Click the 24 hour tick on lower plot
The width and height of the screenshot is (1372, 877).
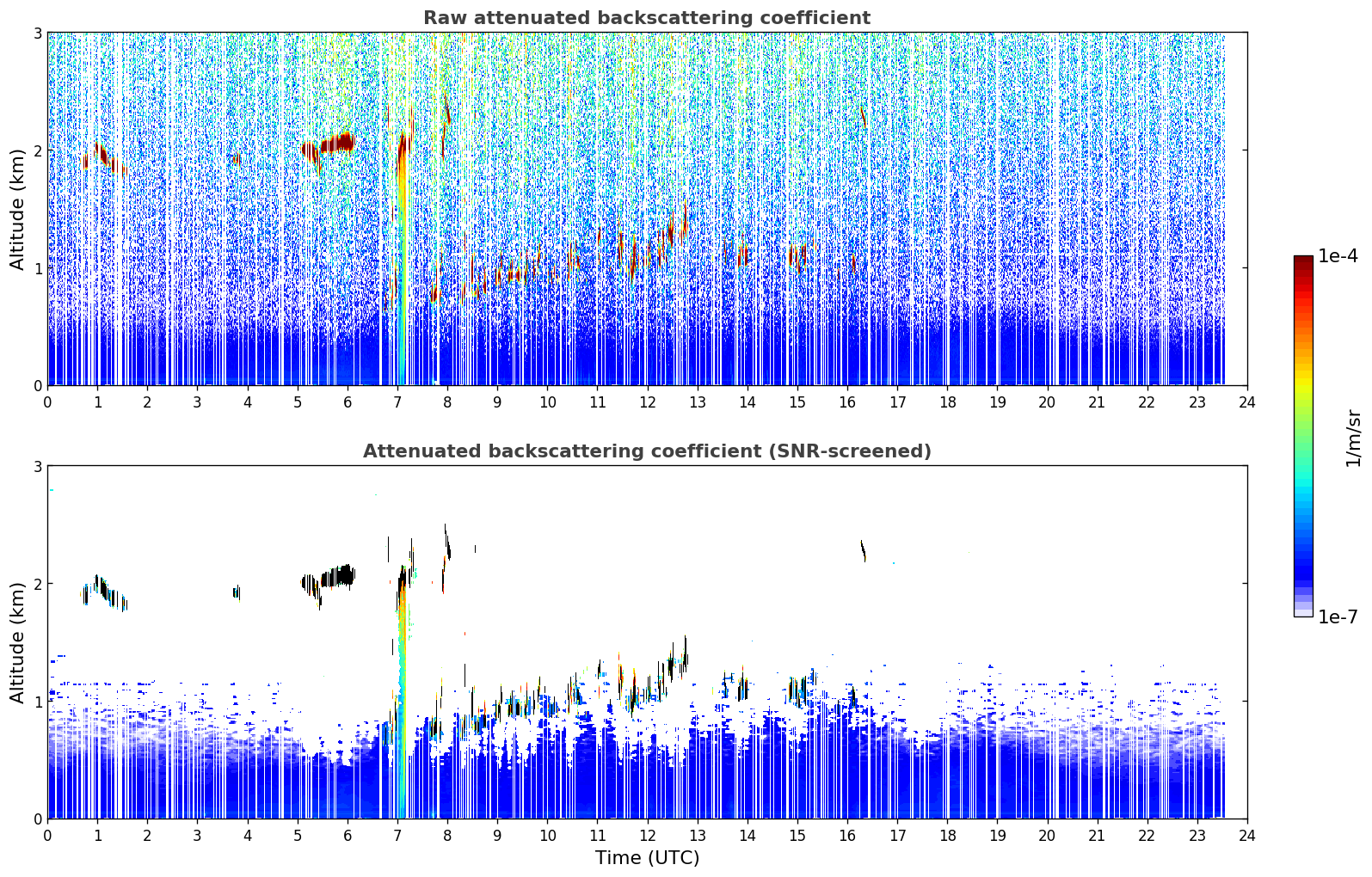pyautogui.click(x=1247, y=835)
